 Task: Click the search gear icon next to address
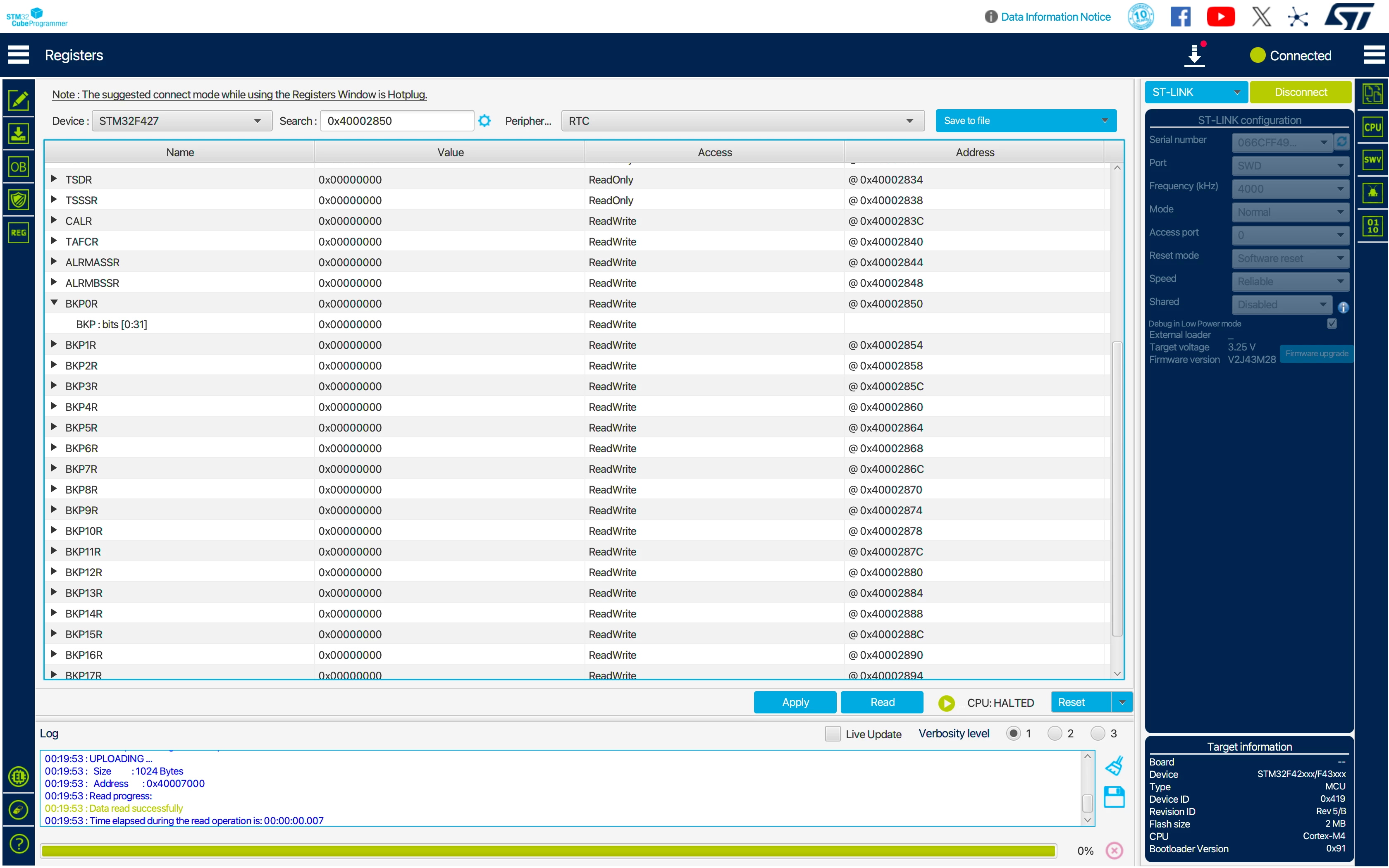484,121
